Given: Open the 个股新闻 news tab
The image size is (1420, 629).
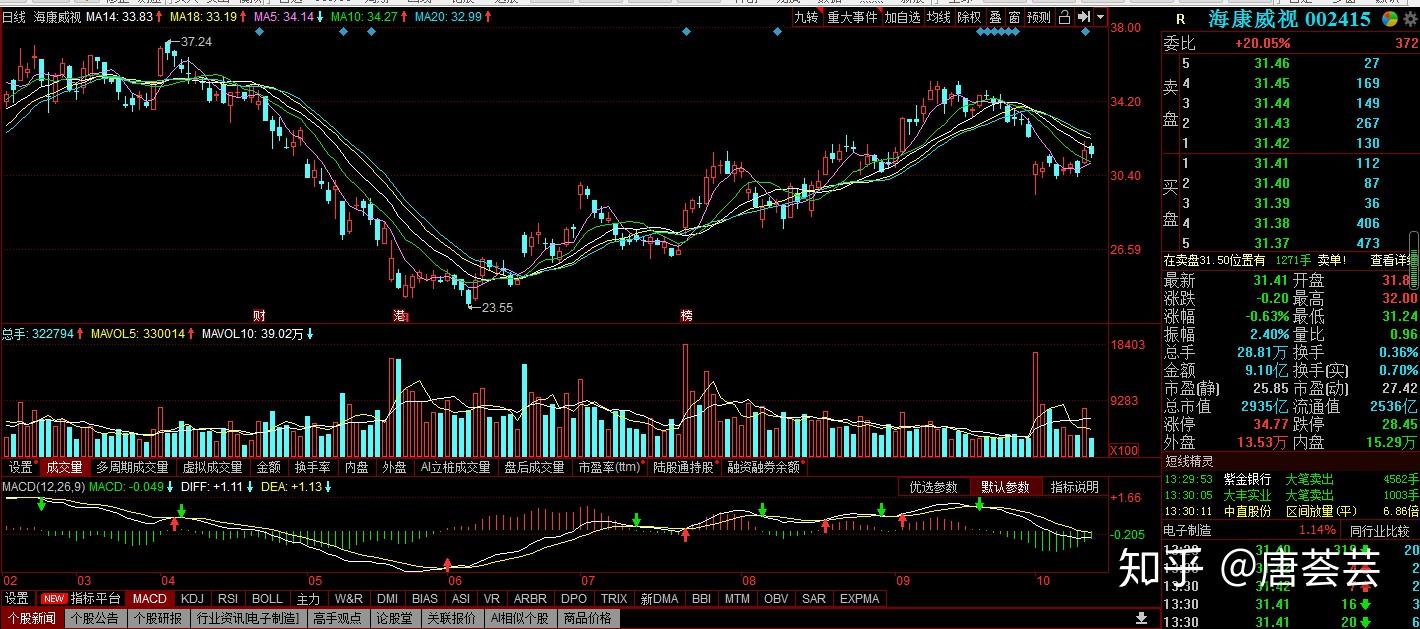Looking at the screenshot, I should point(33,619).
